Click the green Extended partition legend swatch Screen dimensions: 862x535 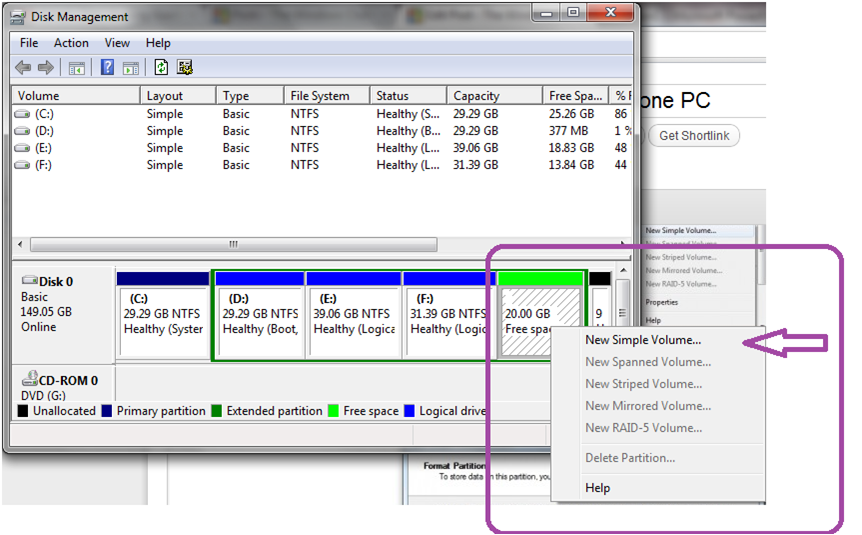click(x=217, y=411)
